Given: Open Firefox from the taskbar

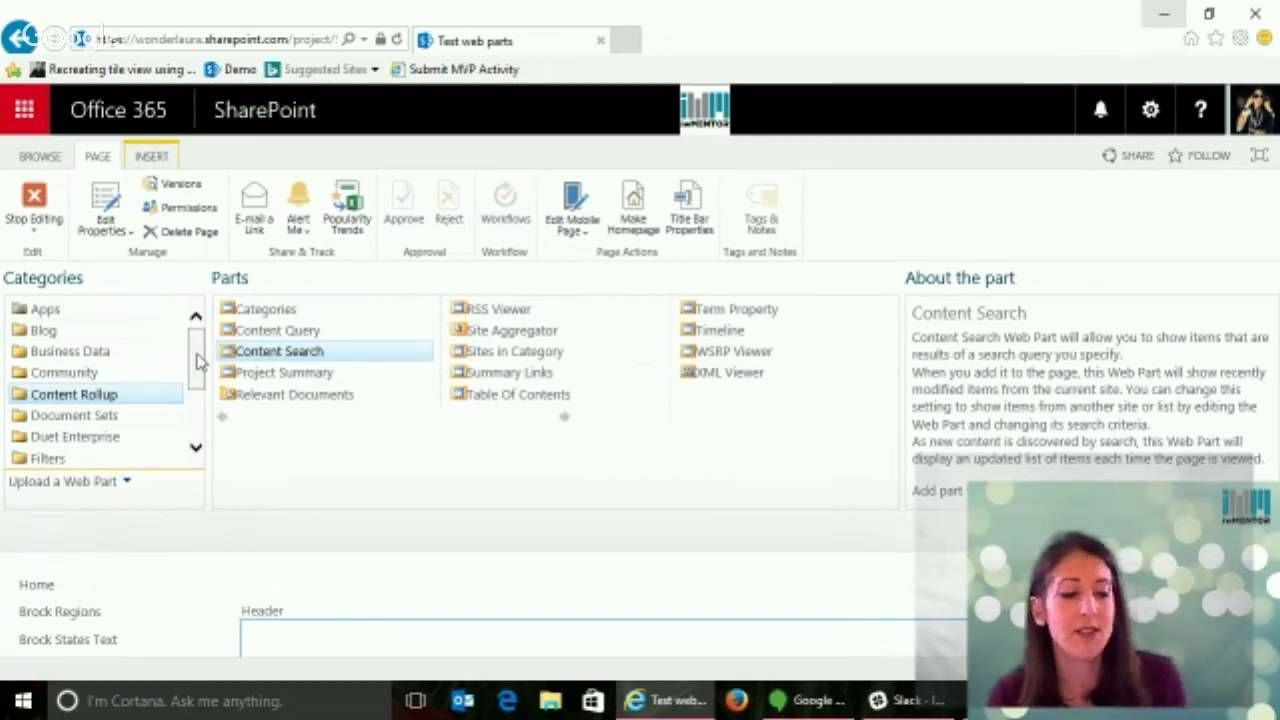Looking at the screenshot, I should pyautogui.click(x=736, y=700).
